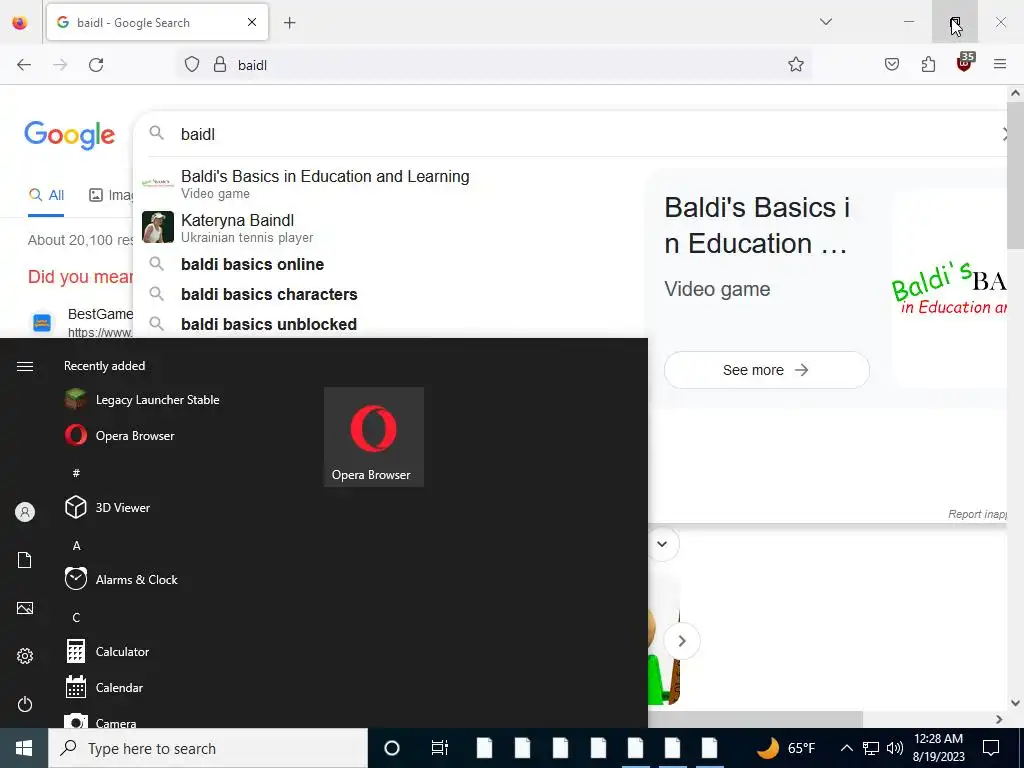This screenshot has height=768, width=1024.
Task: Open Firefox application hamburger menu
Action: 1000,65
